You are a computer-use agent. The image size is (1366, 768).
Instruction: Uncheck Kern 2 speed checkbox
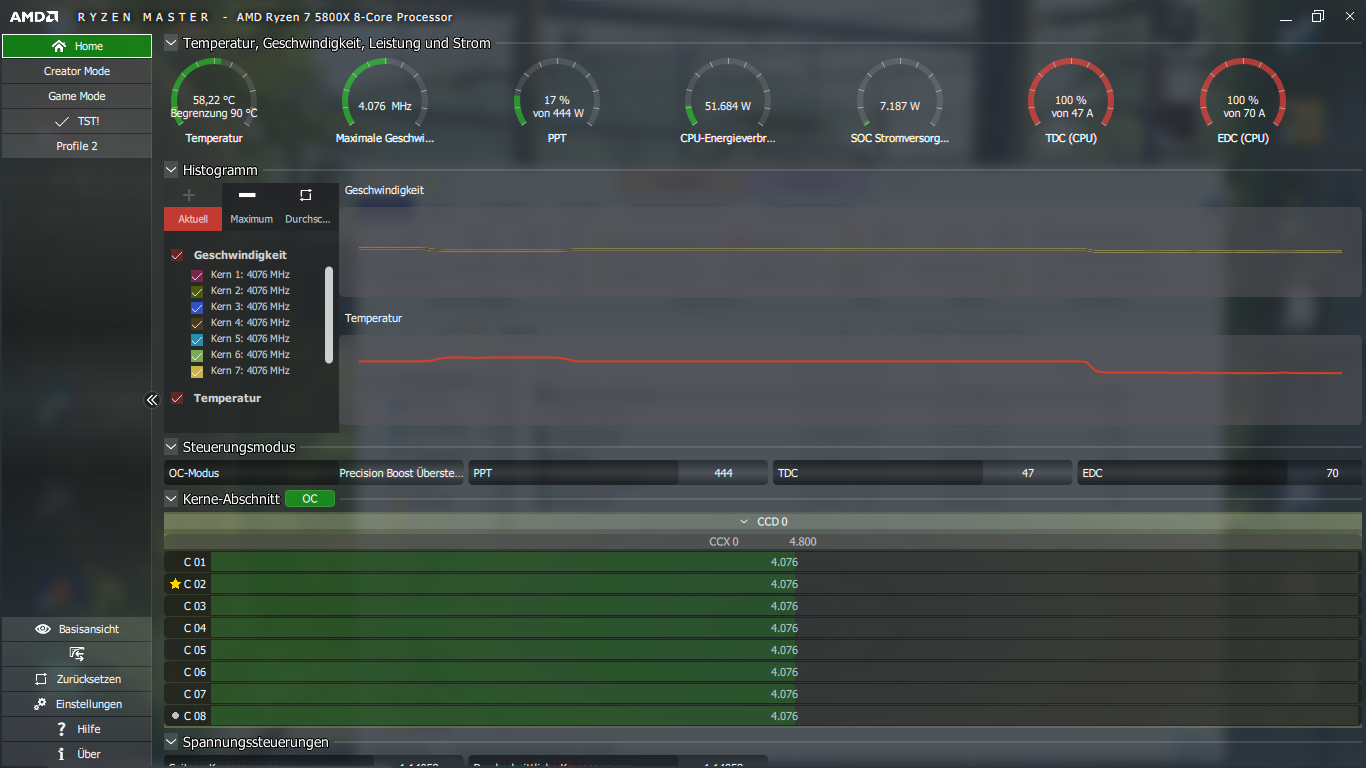(197, 291)
